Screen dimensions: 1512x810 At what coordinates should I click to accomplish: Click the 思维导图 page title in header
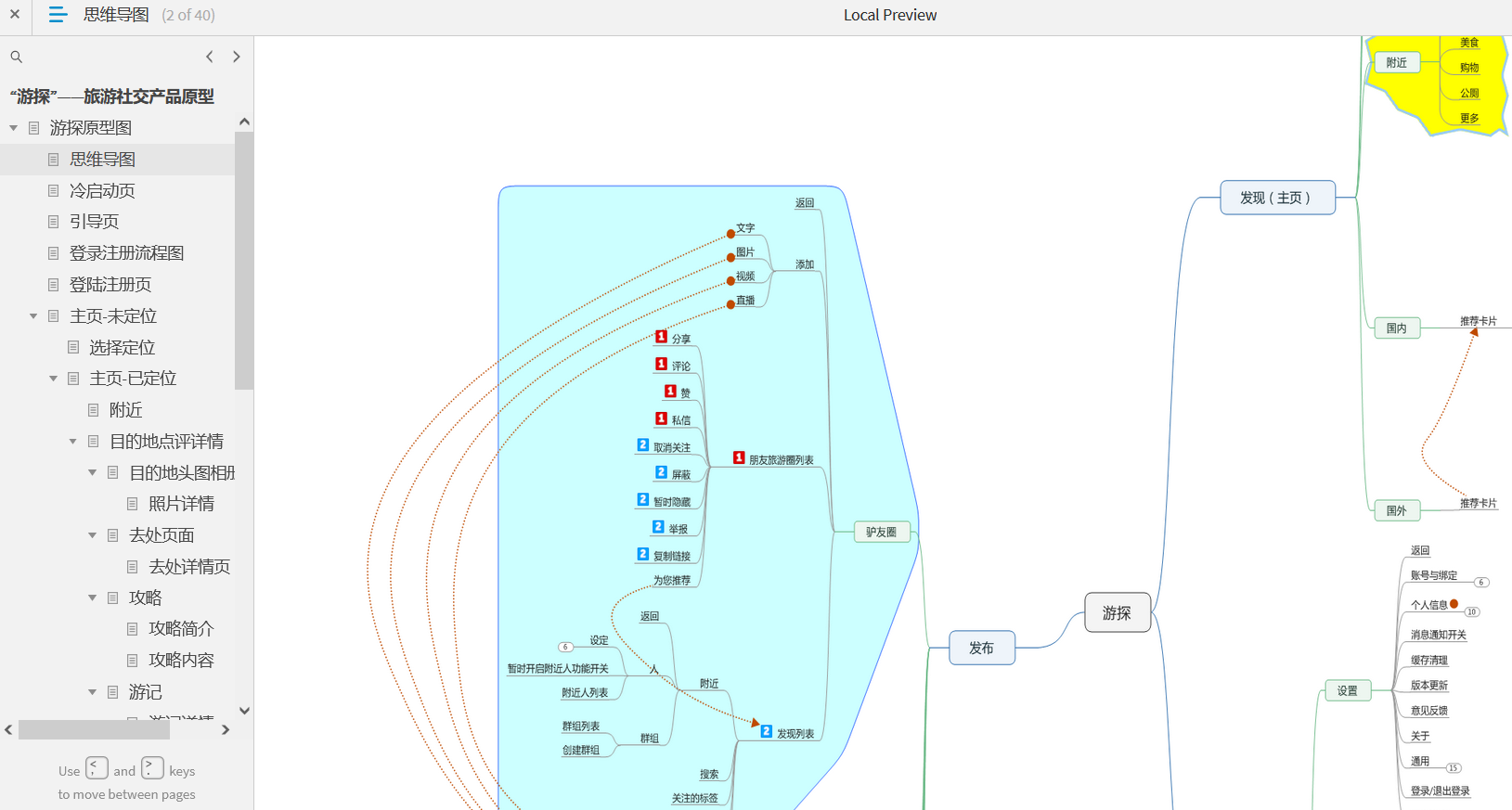click(116, 15)
